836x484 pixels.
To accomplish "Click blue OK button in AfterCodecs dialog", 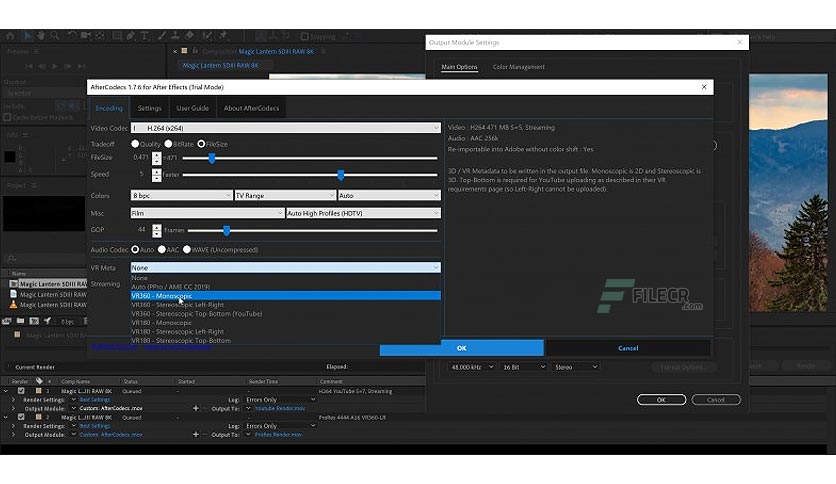I will pos(462,348).
